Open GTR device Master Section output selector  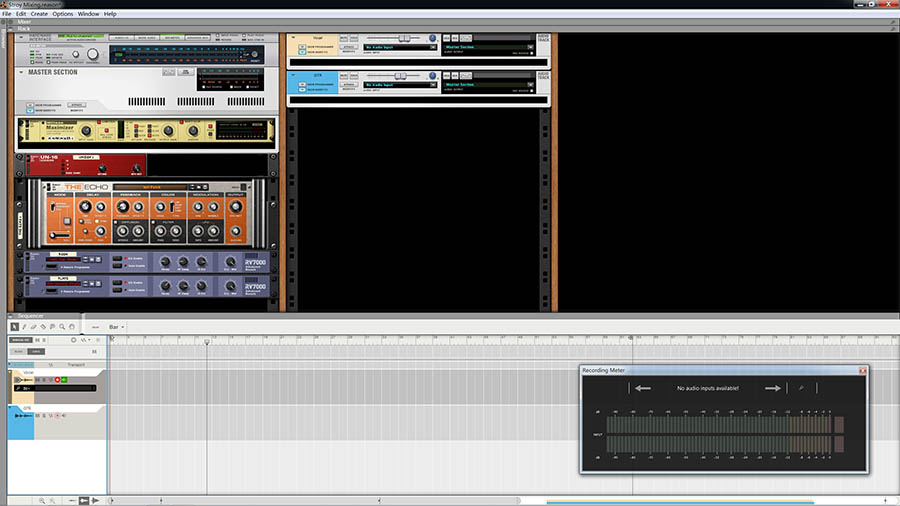(488, 84)
